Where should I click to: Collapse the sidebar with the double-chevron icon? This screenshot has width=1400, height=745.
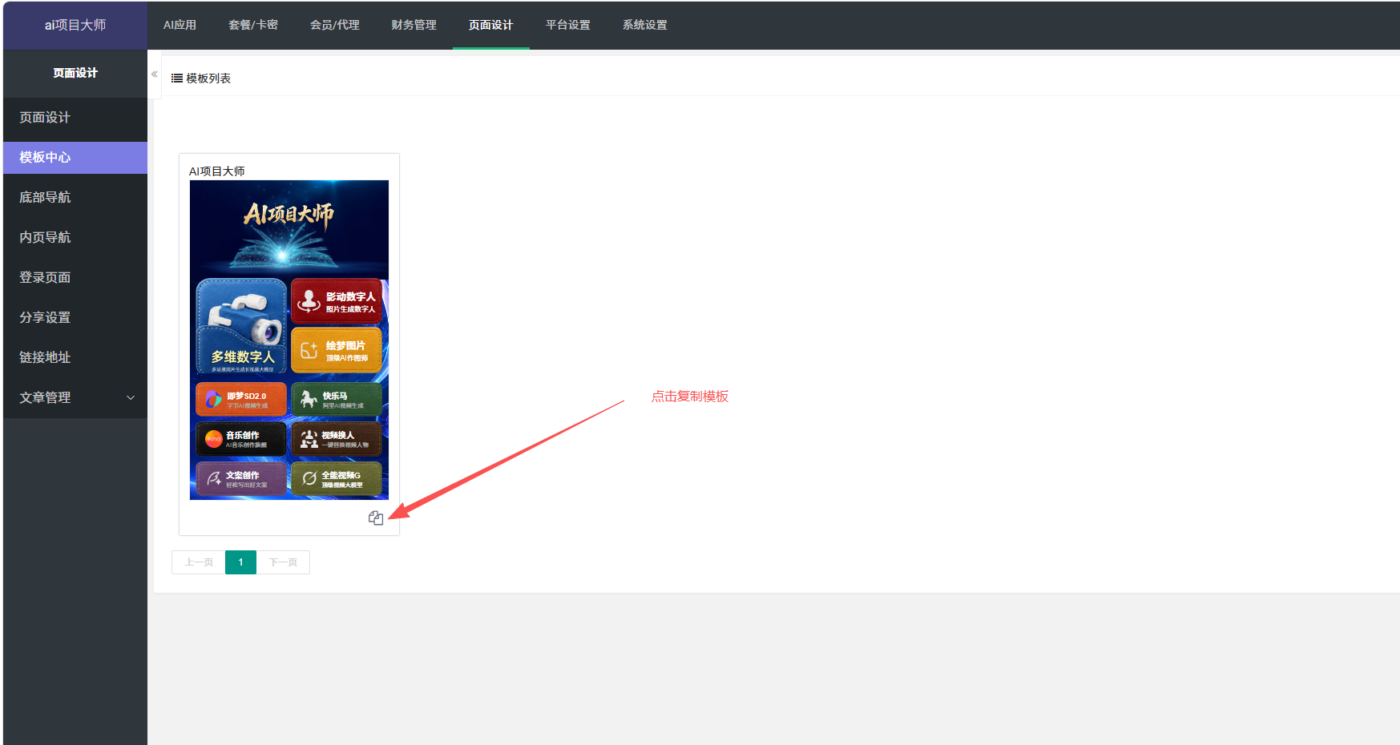point(154,74)
